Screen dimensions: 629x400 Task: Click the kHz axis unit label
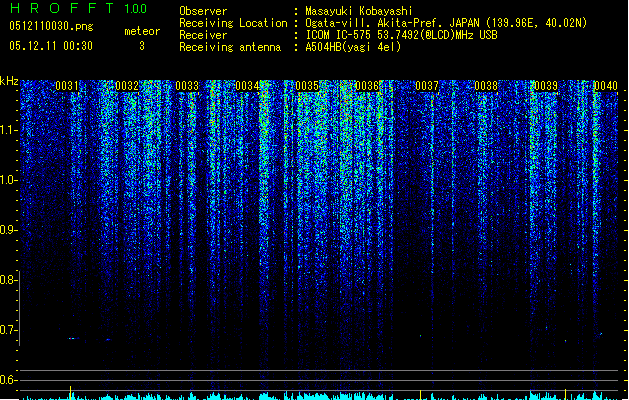[9, 81]
